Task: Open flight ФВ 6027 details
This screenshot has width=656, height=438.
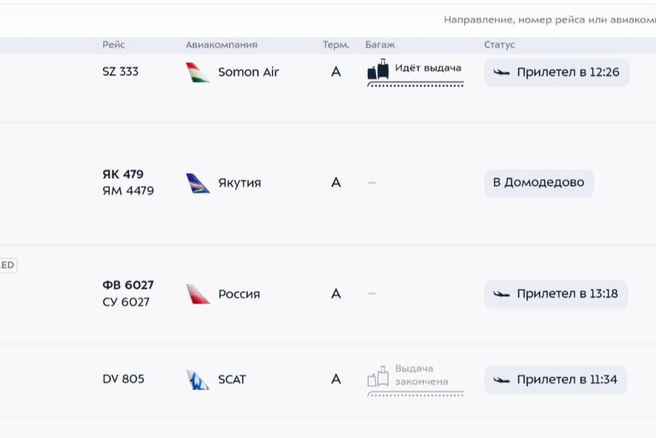Action: coord(128,285)
